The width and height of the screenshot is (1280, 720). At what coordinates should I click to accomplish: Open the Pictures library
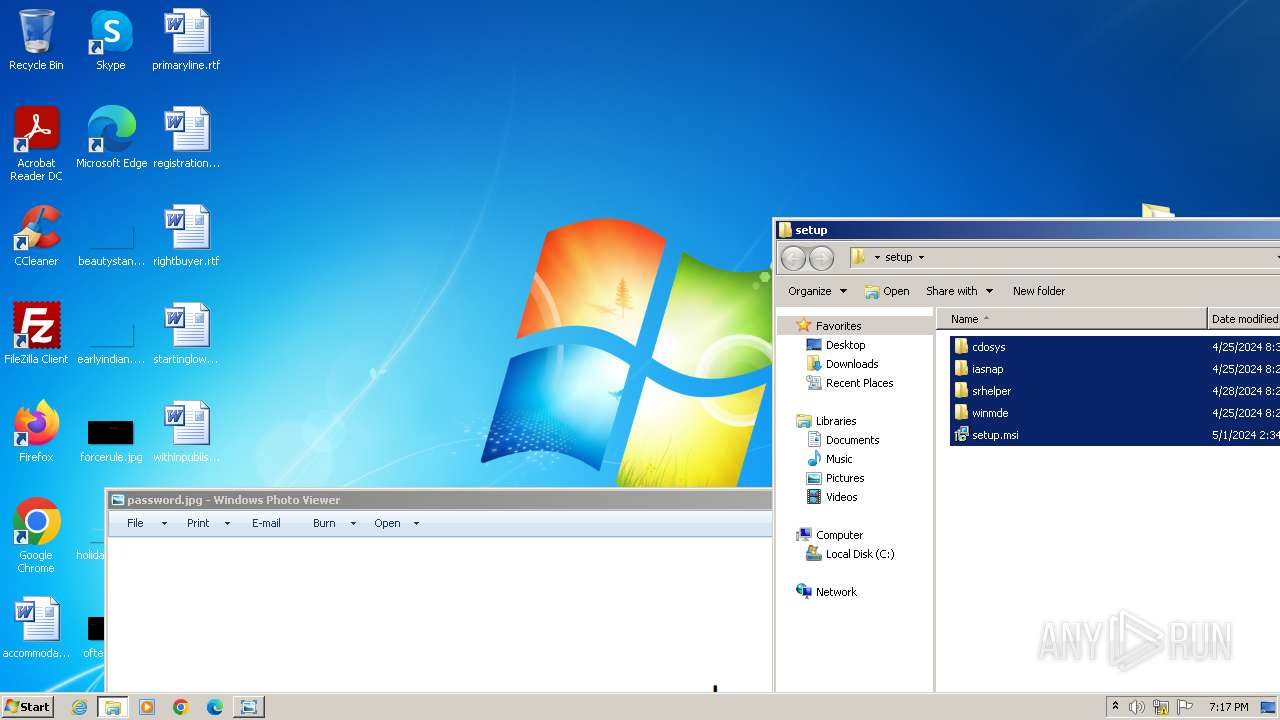[845, 478]
